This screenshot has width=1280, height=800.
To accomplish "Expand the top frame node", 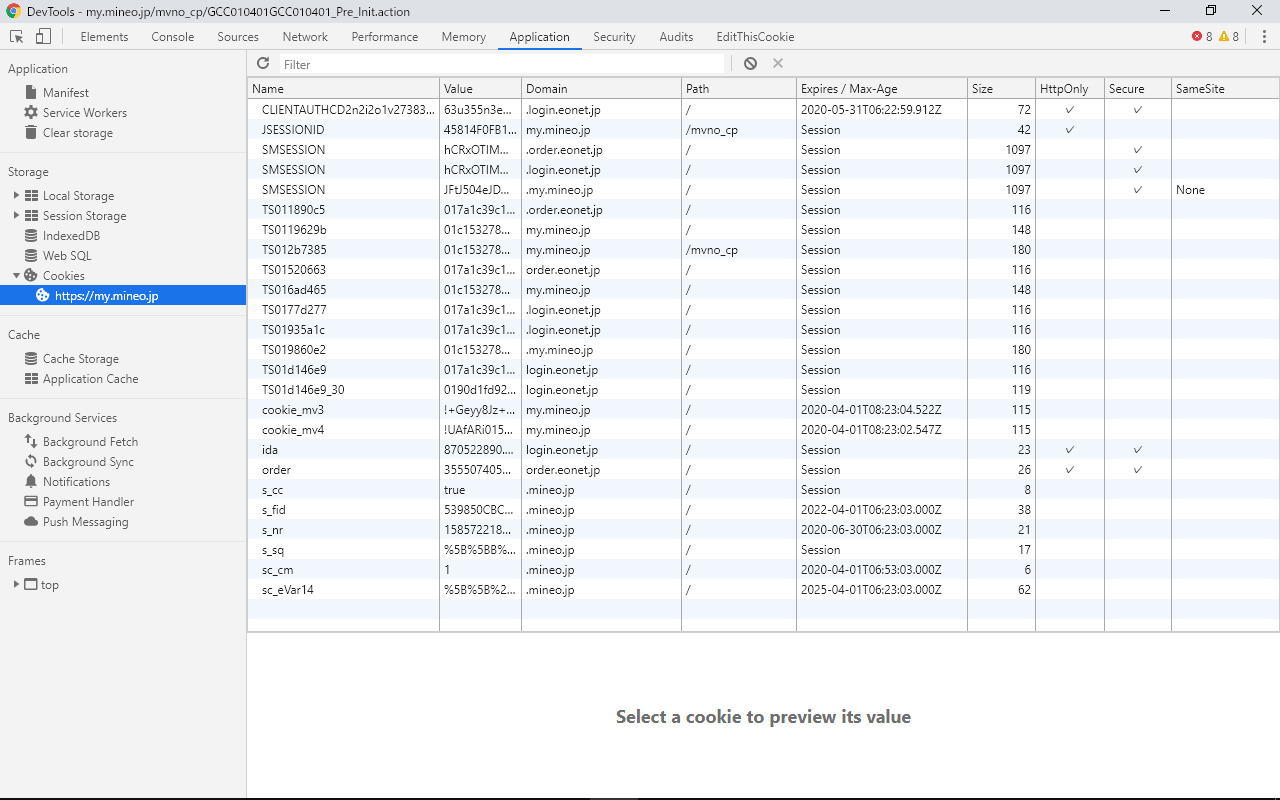I will 16,585.
